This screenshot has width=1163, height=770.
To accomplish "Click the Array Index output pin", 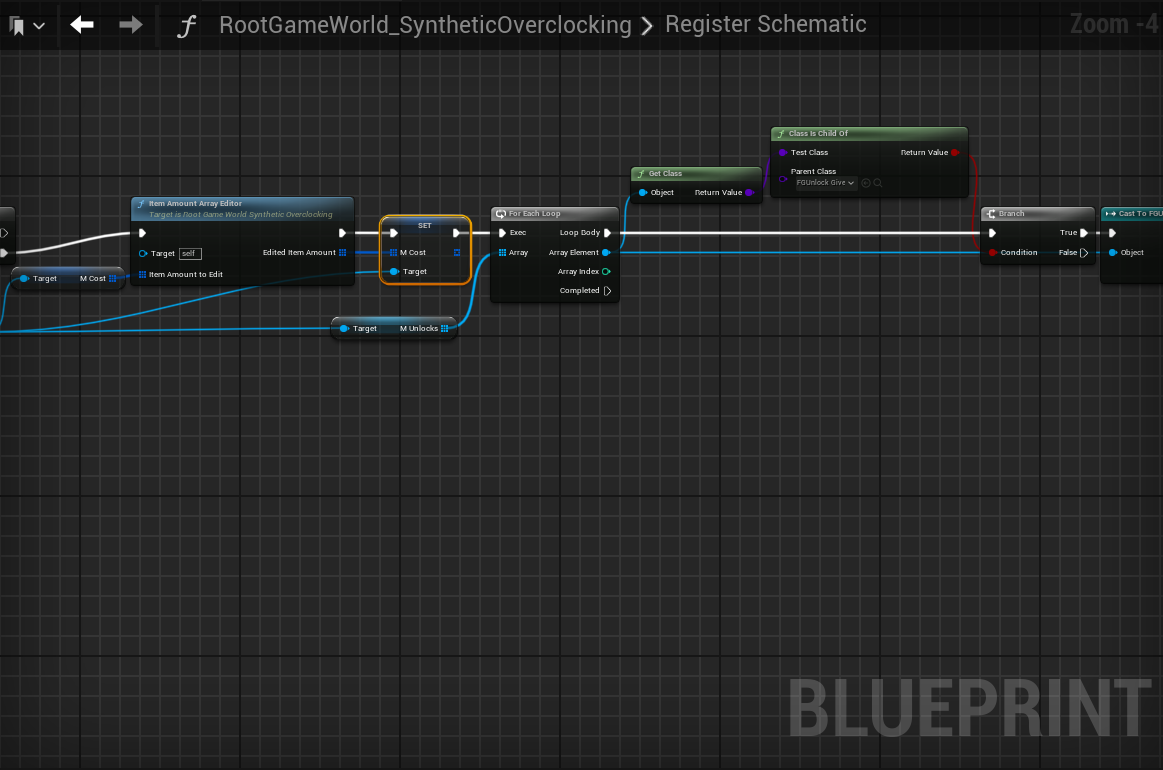I will tap(606, 272).
